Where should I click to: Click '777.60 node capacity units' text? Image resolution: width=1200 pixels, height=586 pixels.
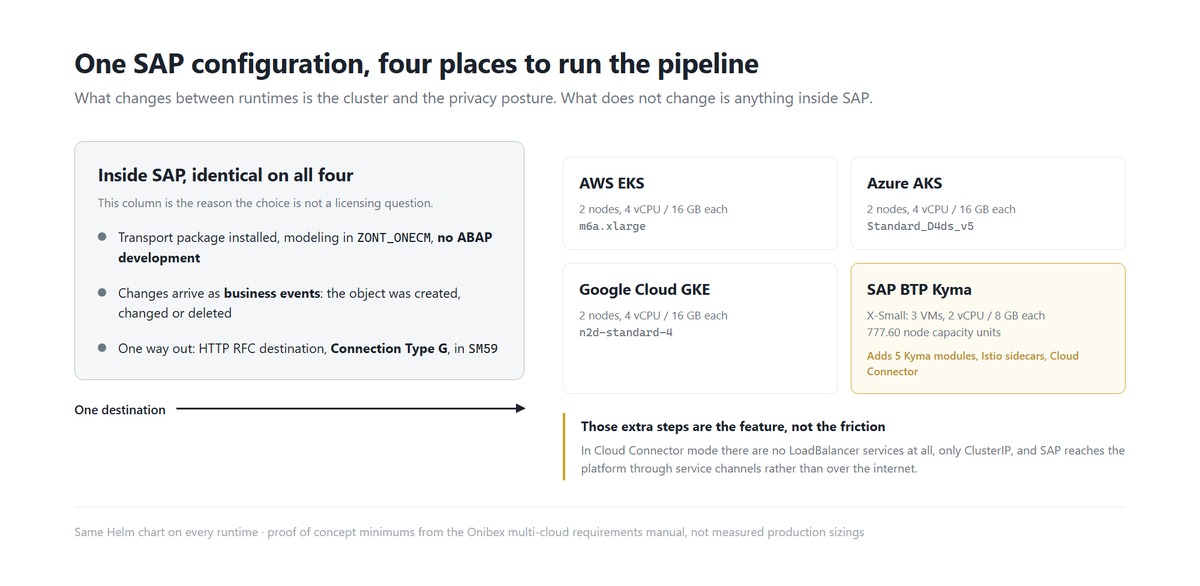[934, 332]
